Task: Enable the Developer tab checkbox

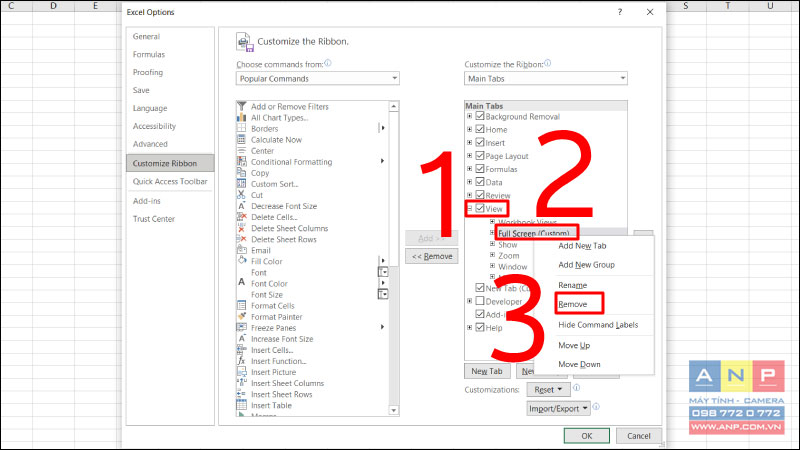Action: click(480, 301)
